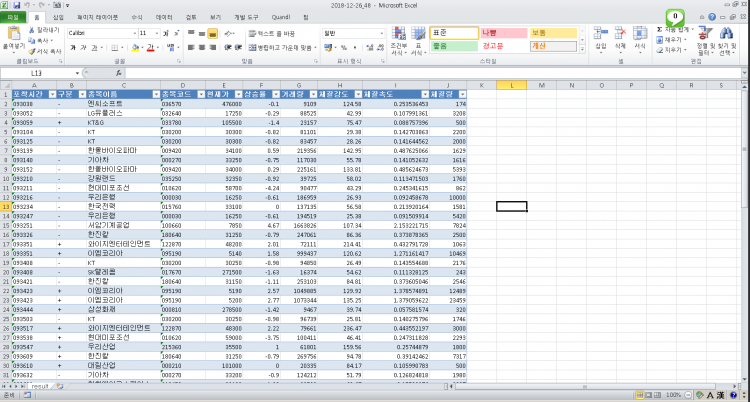Toggle Wrap Text (텍스트 줄 바꿈)
Viewport: 750px width, 402px height.
pos(268,33)
